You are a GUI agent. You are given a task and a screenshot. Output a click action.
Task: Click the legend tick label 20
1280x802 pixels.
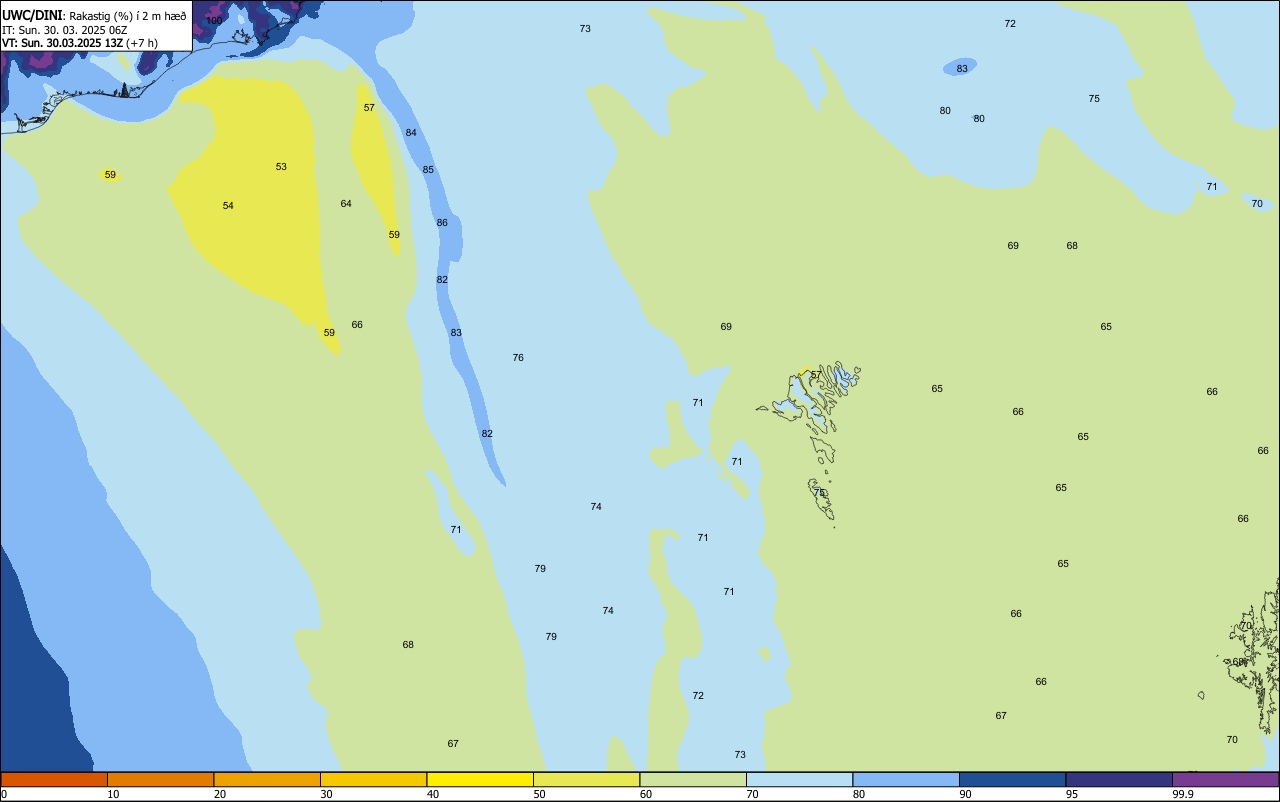tap(220, 794)
